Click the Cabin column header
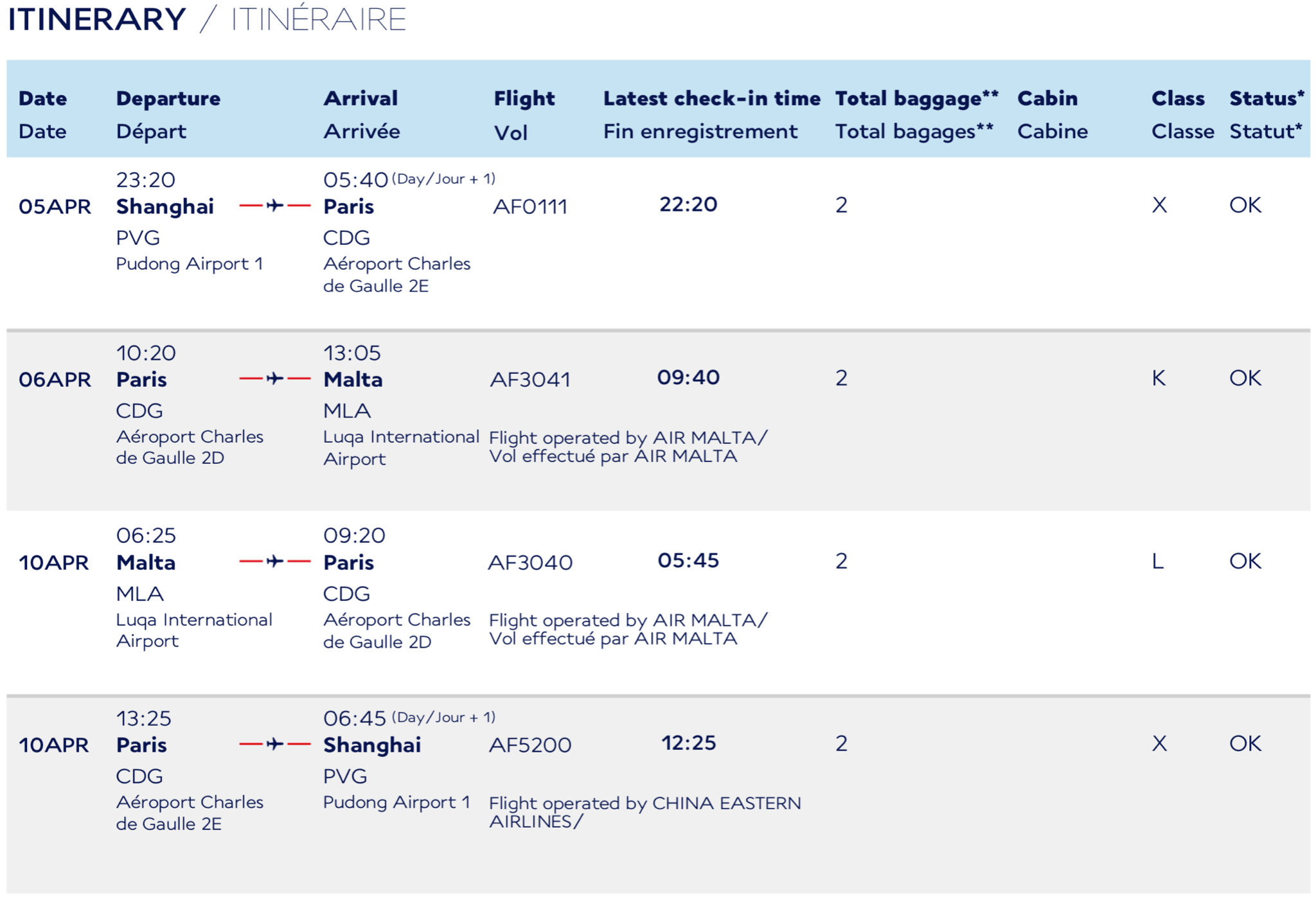Image resolution: width=1316 pixels, height=897 pixels. pyautogui.click(x=1047, y=98)
